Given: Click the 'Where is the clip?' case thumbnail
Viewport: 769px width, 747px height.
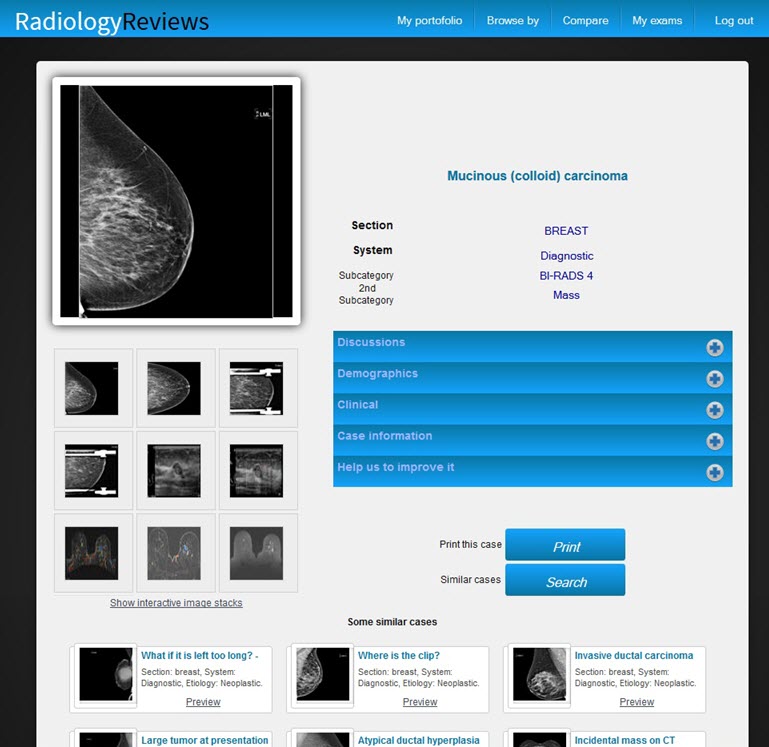Looking at the screenshot, I should pos(323,674).
